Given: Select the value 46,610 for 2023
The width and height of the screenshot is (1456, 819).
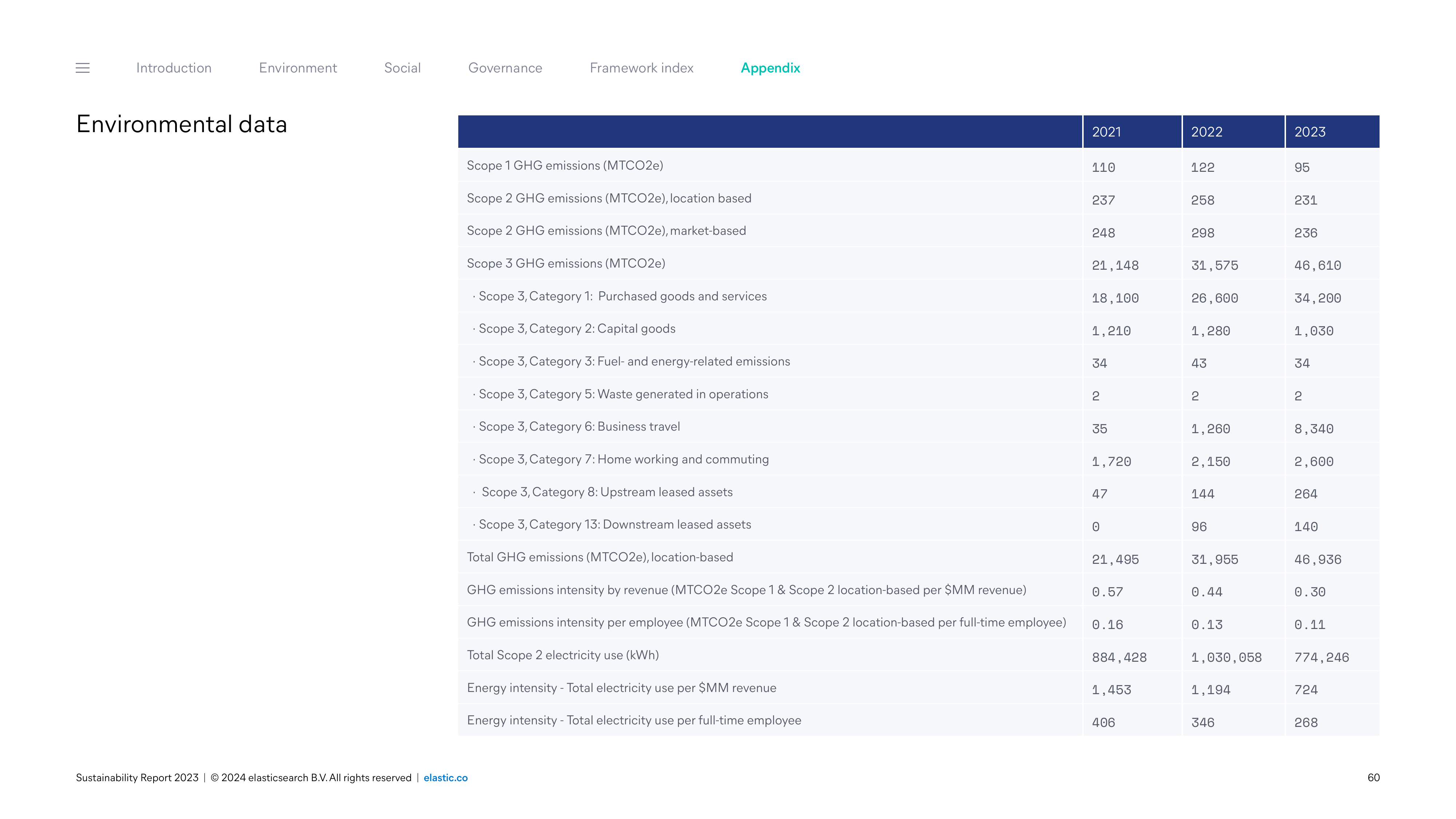Looking at the screenshot, I should (1318, 266).
